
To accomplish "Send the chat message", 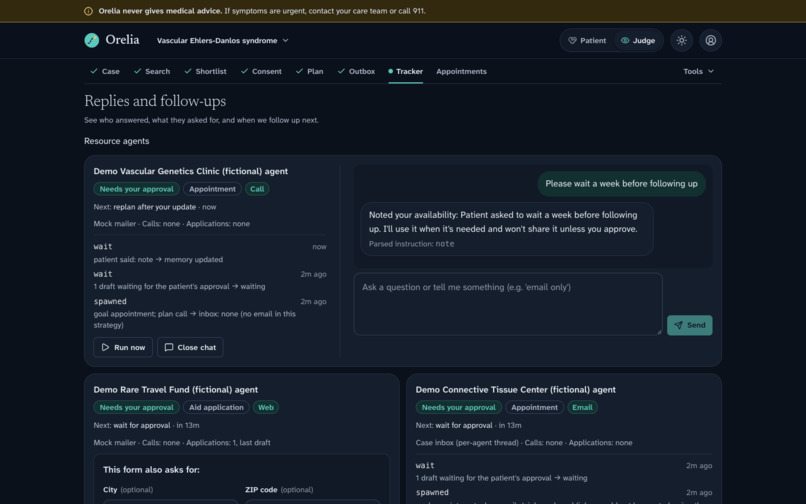I will pos(689,325).
